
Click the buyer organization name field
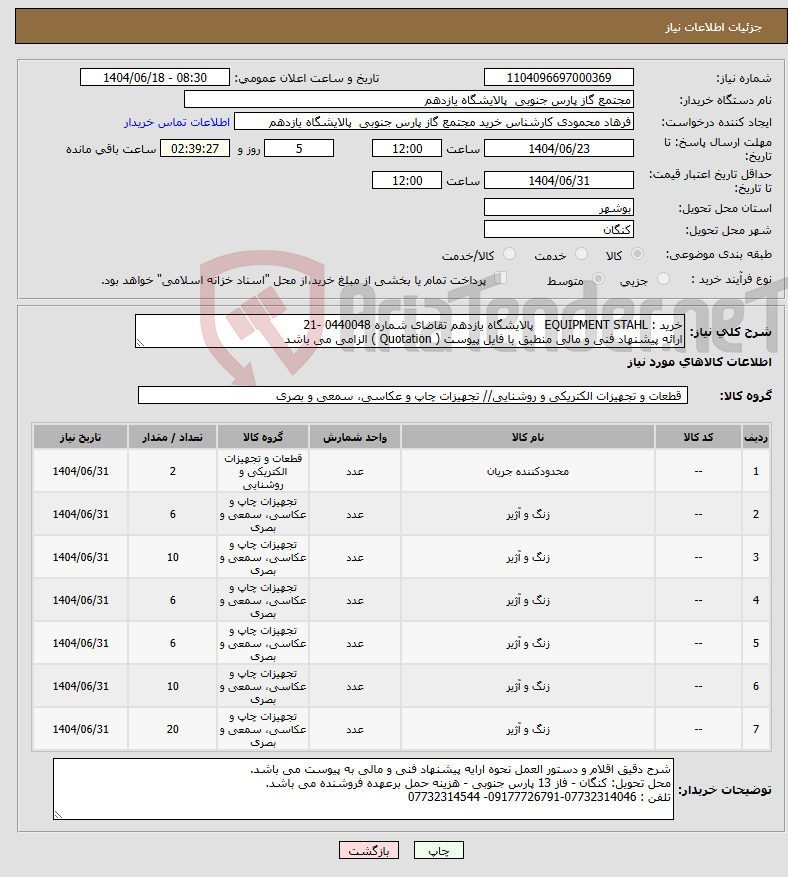(409, 100)
